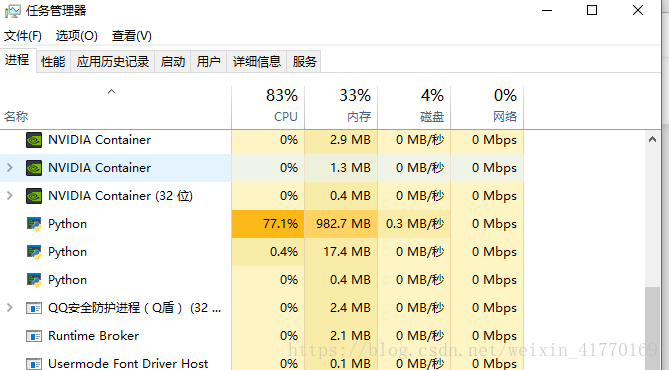Open the 文件(F) menu
The height and width of the screenshot is (370, 669).
pyautogui.click(x=23, y=36)
